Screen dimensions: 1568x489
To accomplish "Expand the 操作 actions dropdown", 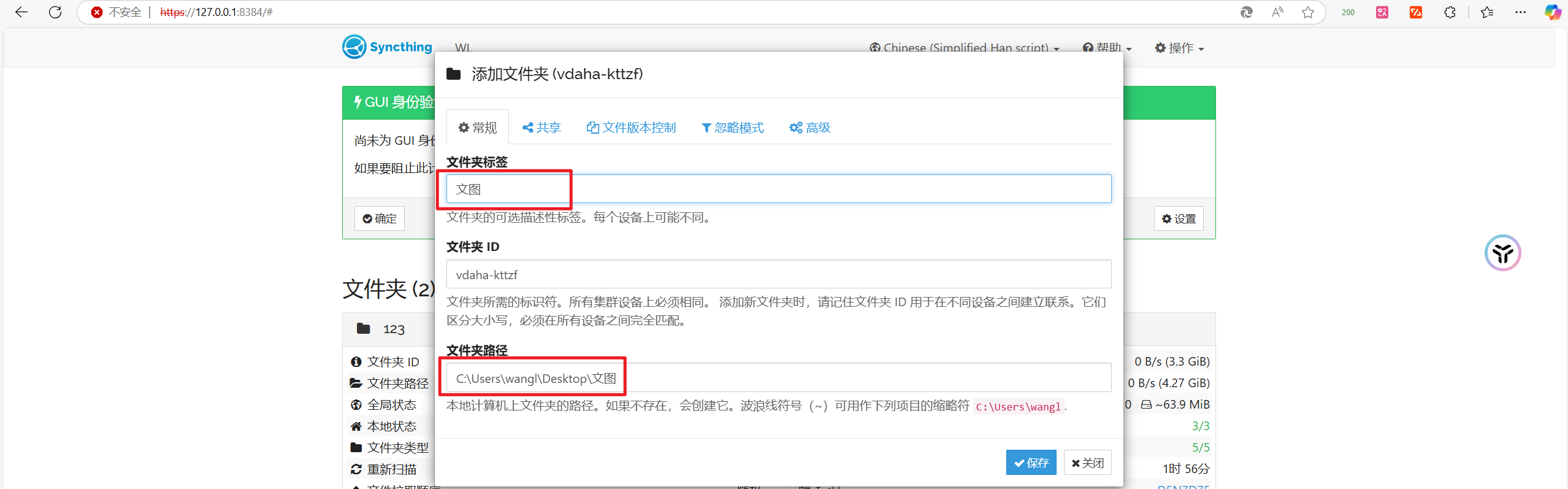I will click(1179, 48).
